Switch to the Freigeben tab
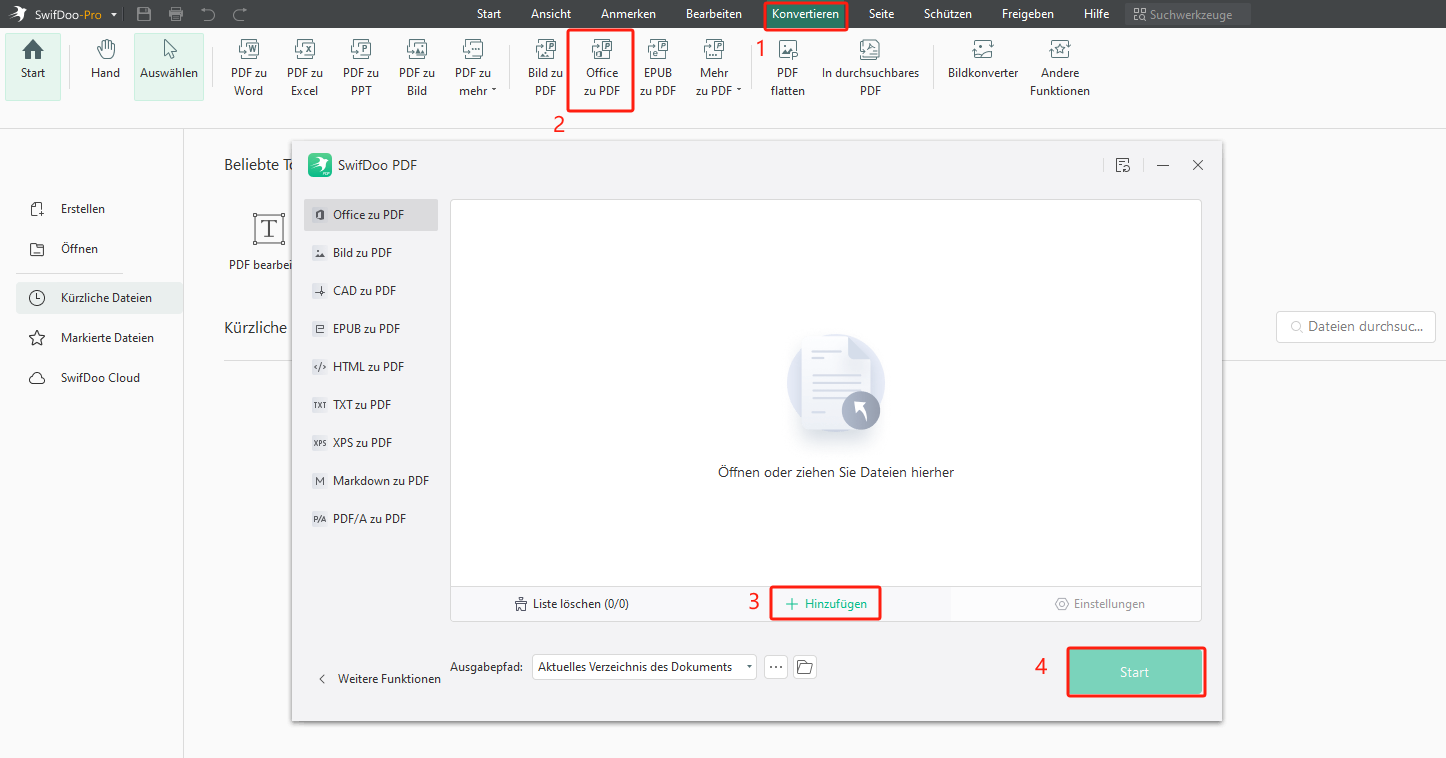This screenshot has height=758, width=1446. click(x=1028, y=14)
